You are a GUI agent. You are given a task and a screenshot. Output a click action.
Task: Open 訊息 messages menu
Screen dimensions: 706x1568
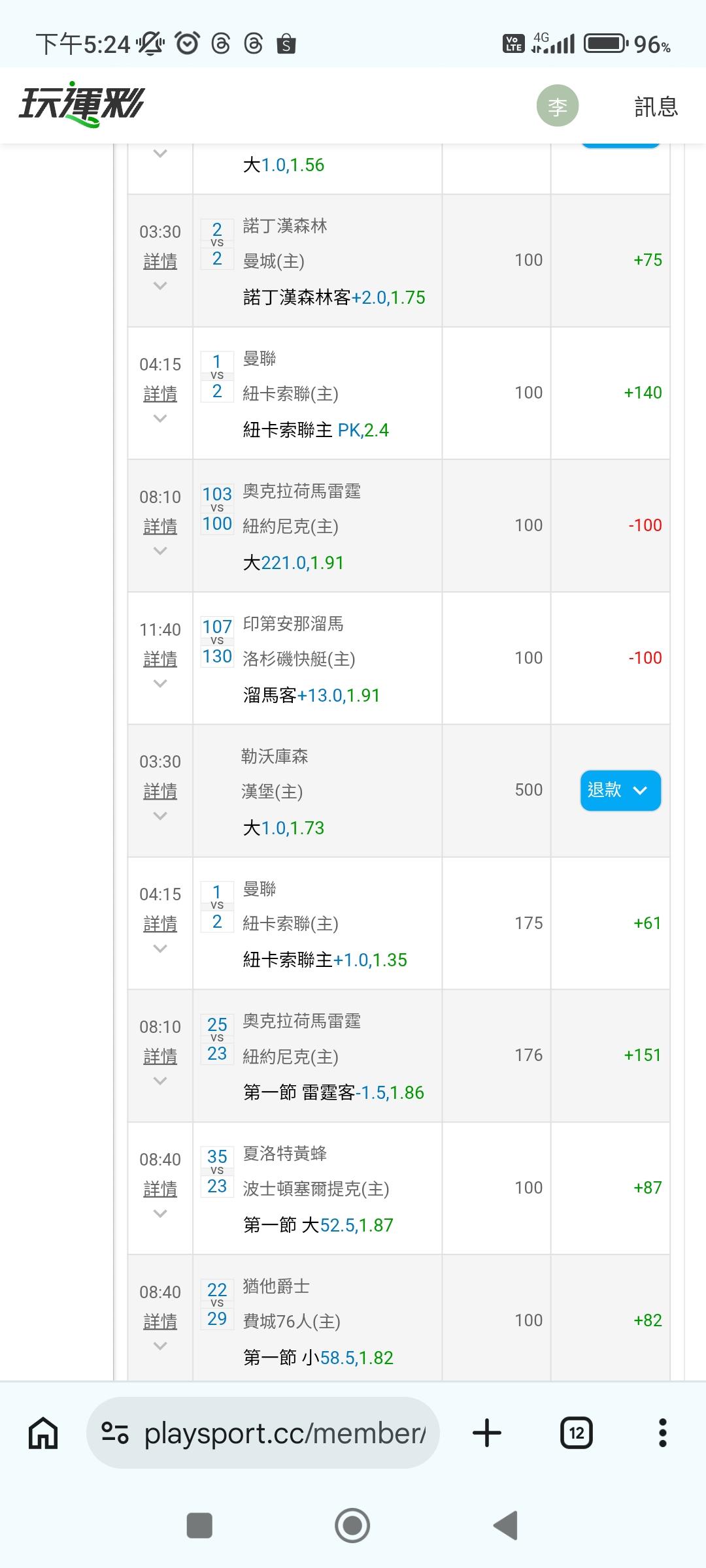coord(656,106)
